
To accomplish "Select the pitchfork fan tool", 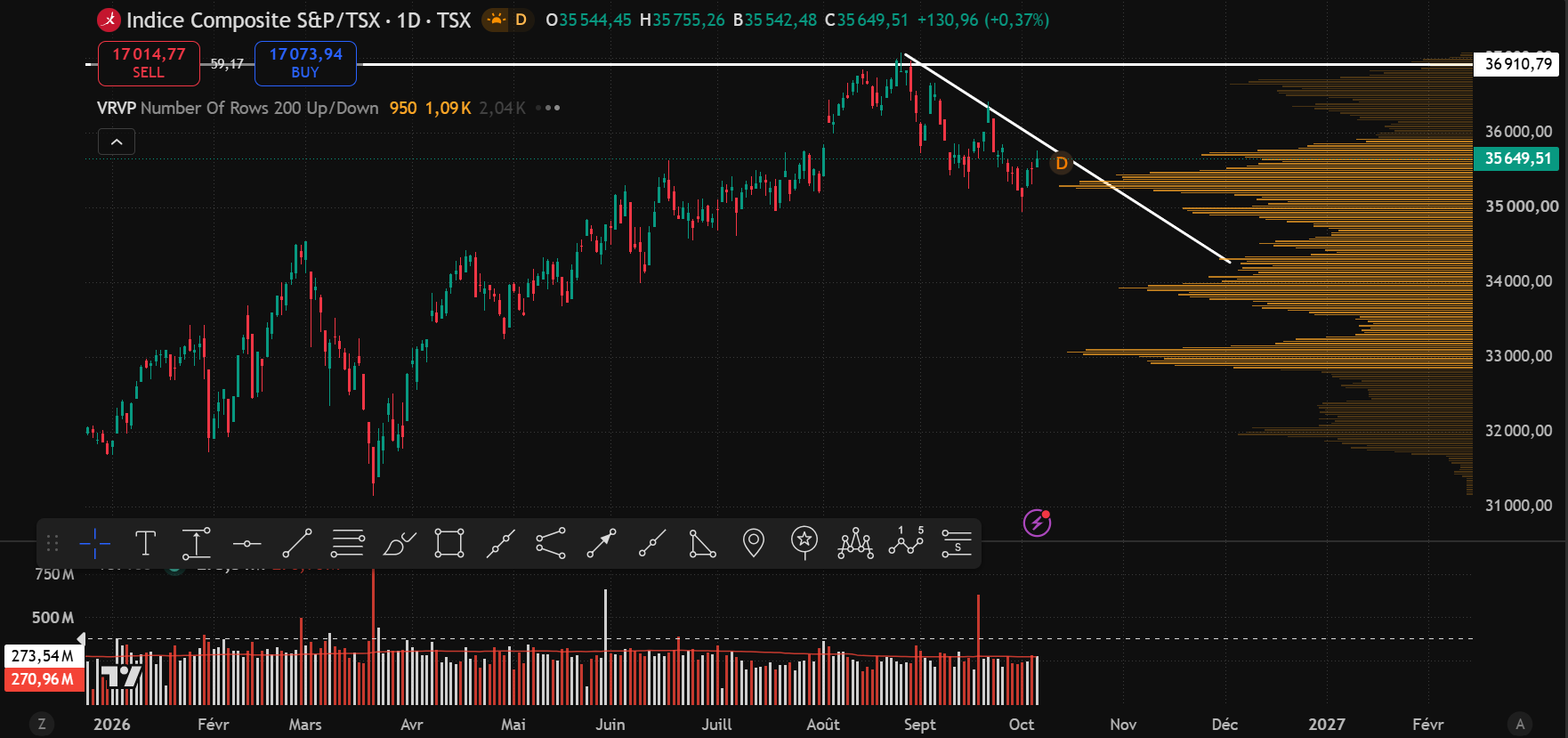I will [551, 543].
